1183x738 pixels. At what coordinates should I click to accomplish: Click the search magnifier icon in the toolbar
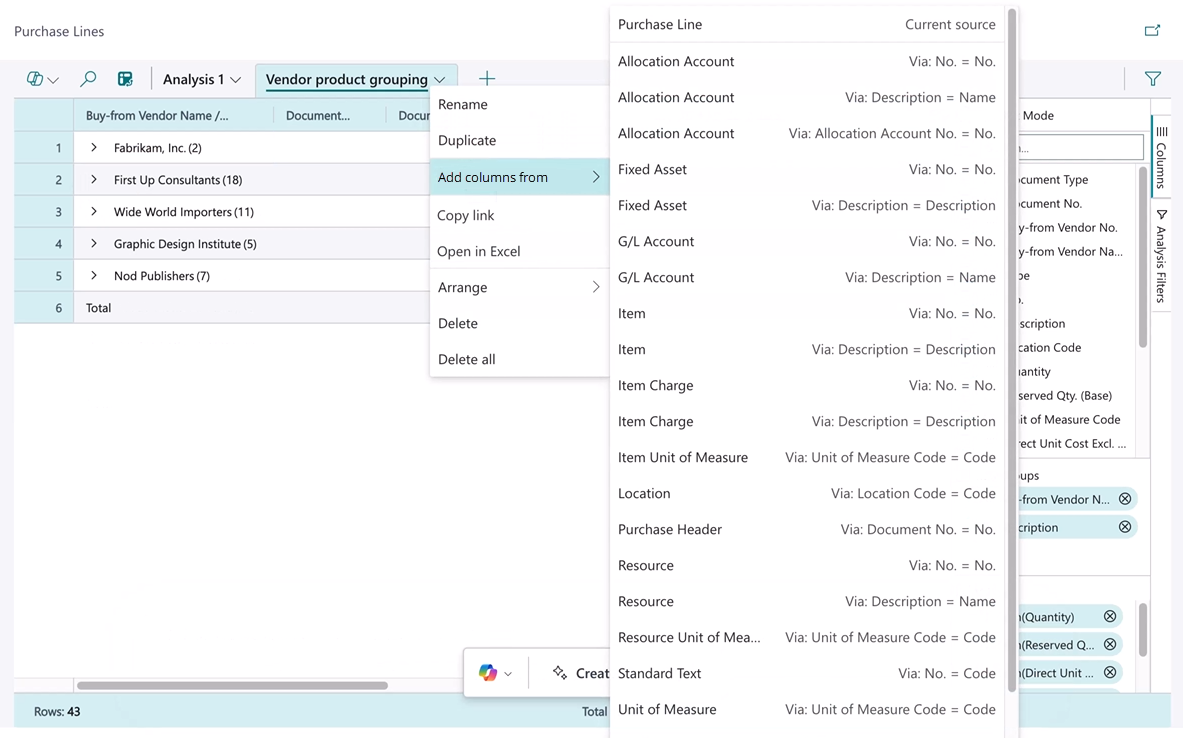pyautogui.click(x=87, y=78)
